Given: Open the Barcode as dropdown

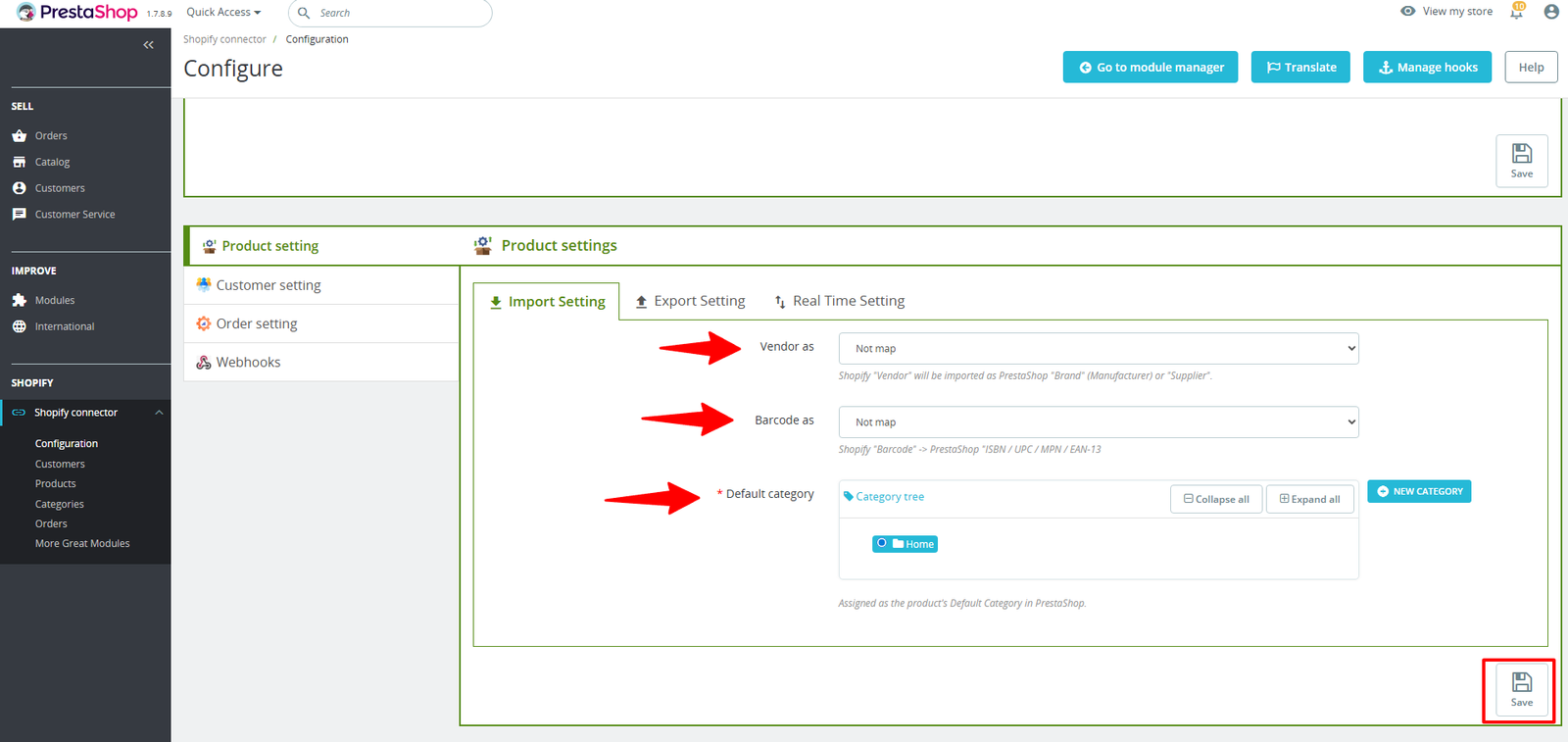Looking at the screenshot, I should (1099, 422).
